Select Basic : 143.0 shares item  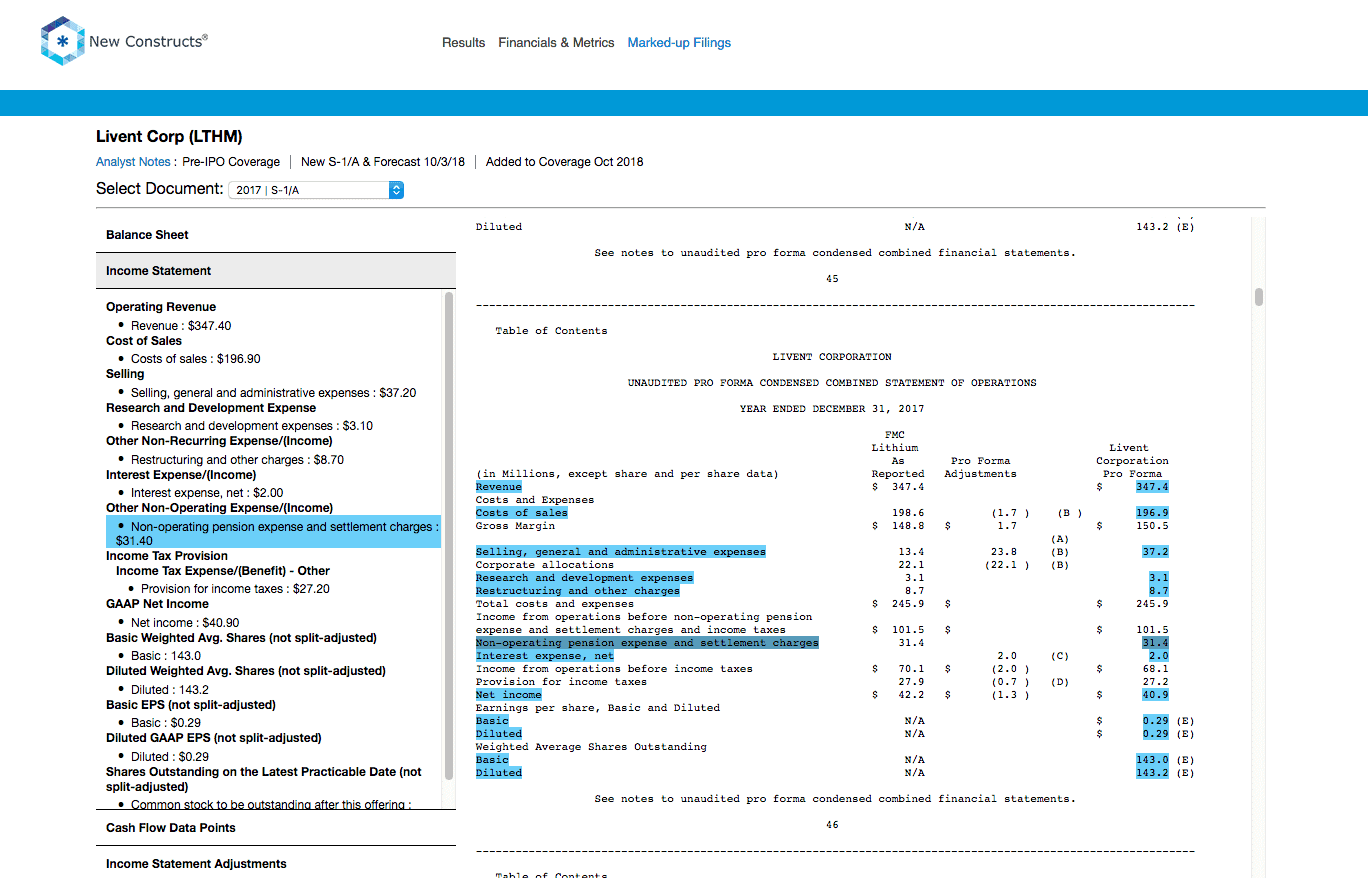coord(166,656)
